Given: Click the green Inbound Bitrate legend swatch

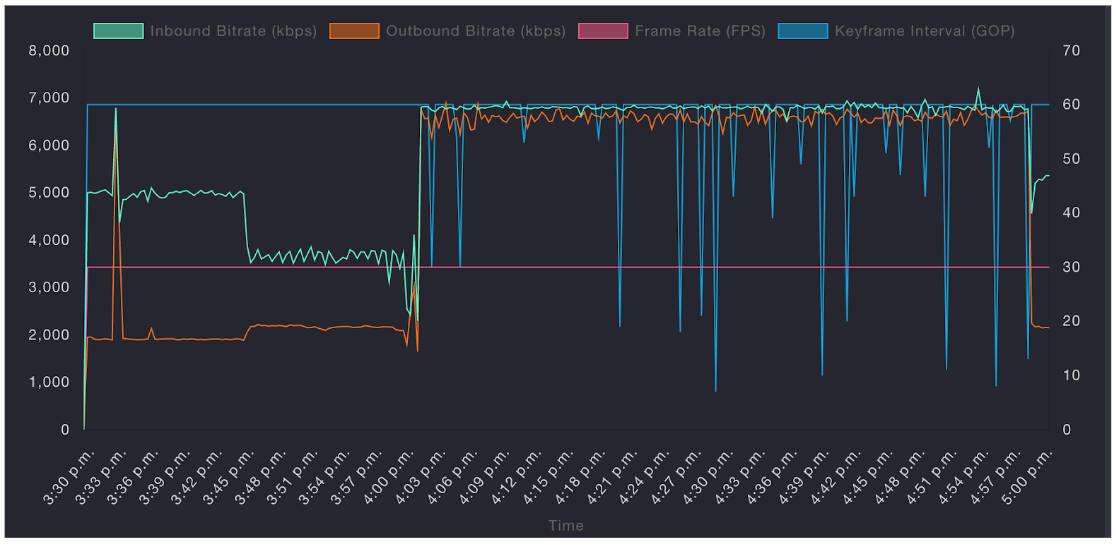Looking at the screenshot, I should [118, 31].
